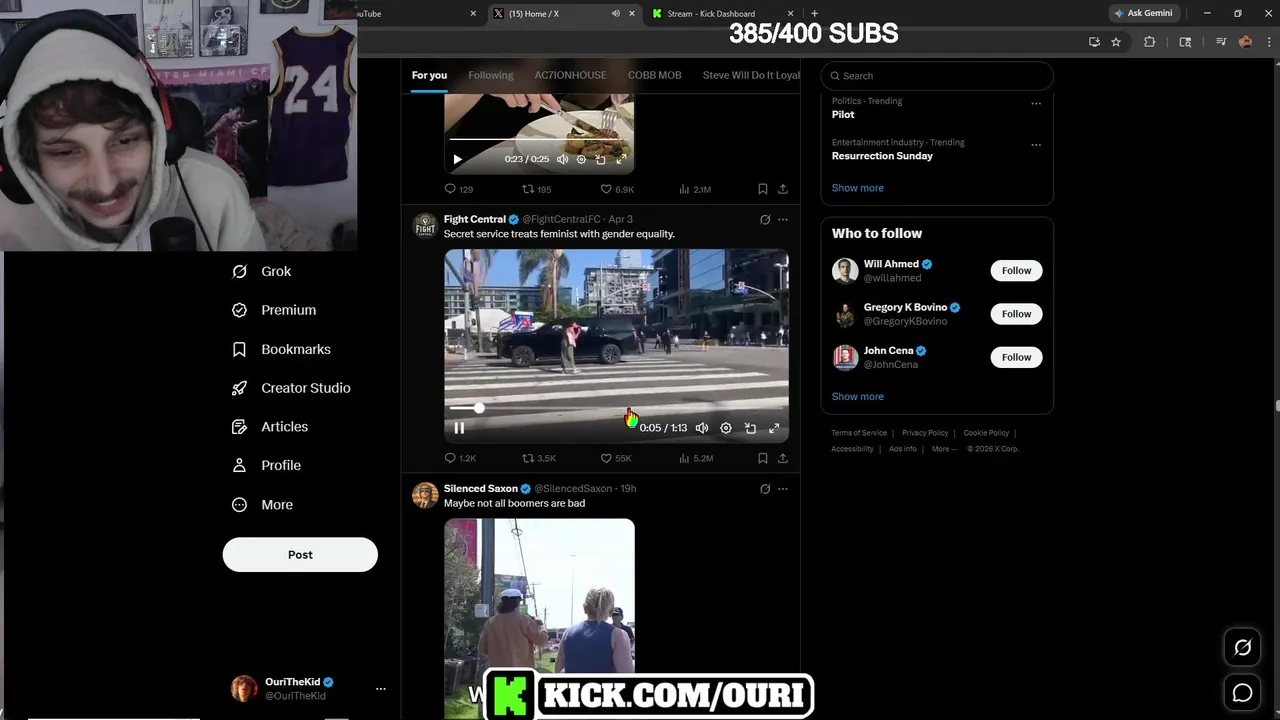Toggle picture-in-picture on Fight Central video
Viewport: 1280px width, 720px height.
[750, 428]
